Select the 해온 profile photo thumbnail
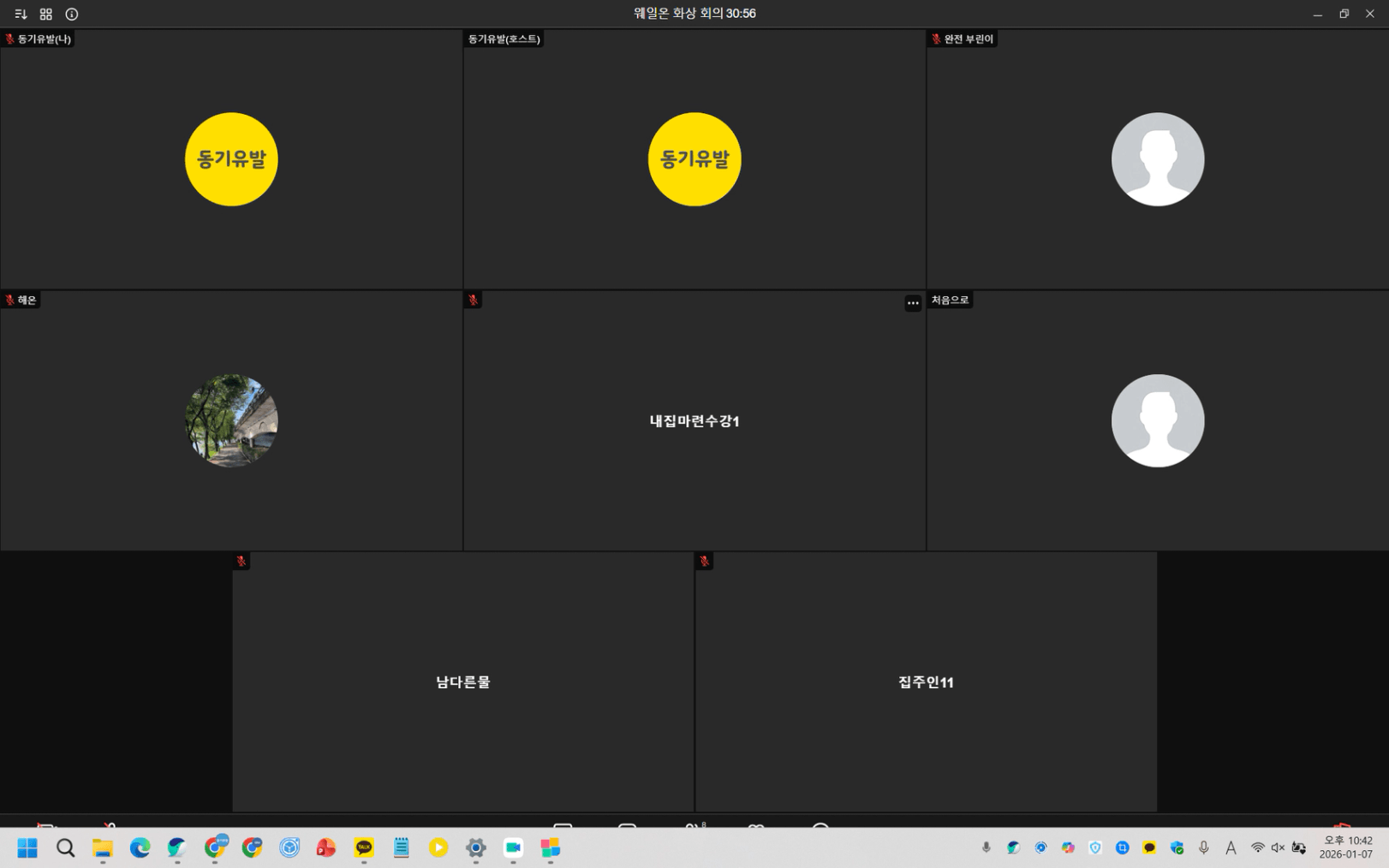 point(231,420)
